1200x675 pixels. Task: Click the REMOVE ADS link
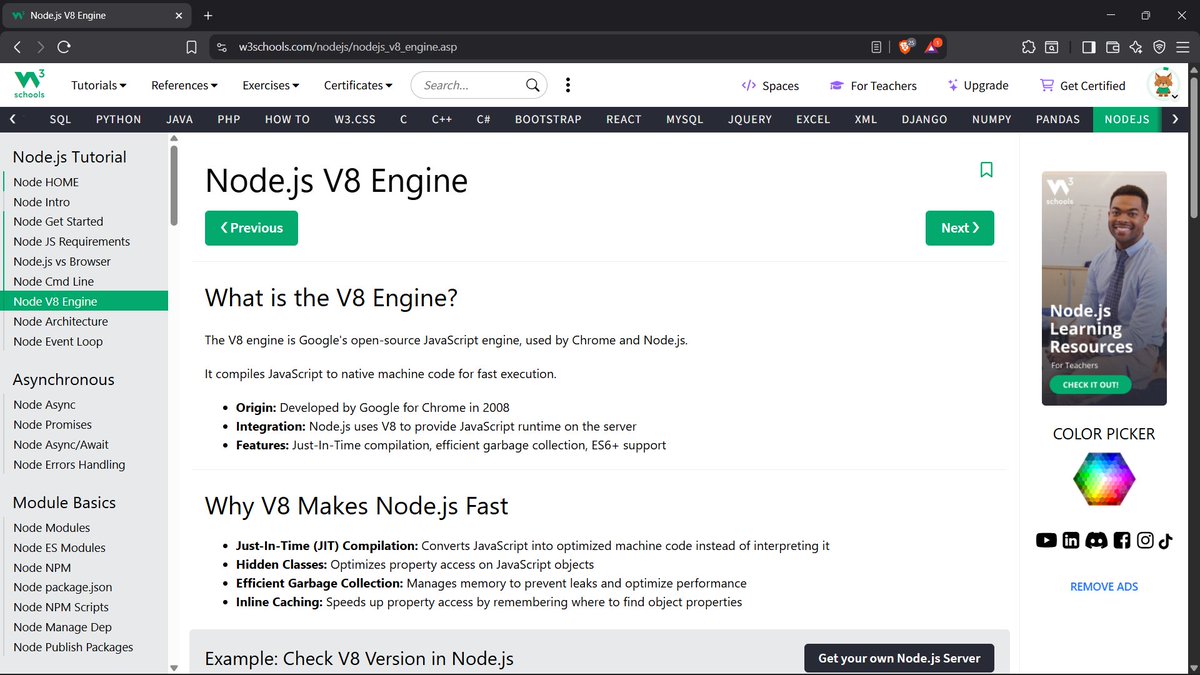[x=1104, y=587]
